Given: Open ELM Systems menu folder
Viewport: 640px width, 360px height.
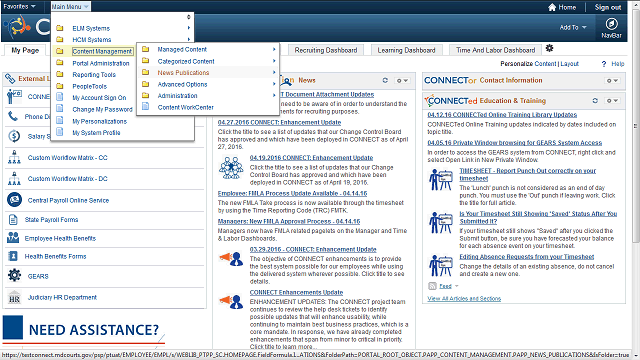Looking at the screenshot, I should point(91,28).
